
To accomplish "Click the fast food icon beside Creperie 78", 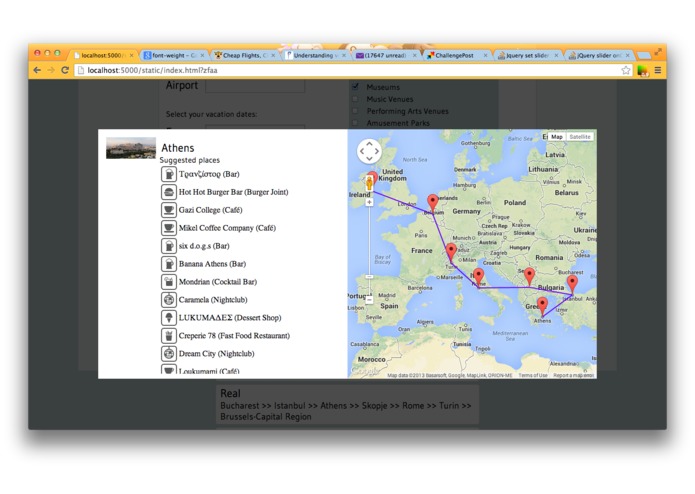I will 168,335.
